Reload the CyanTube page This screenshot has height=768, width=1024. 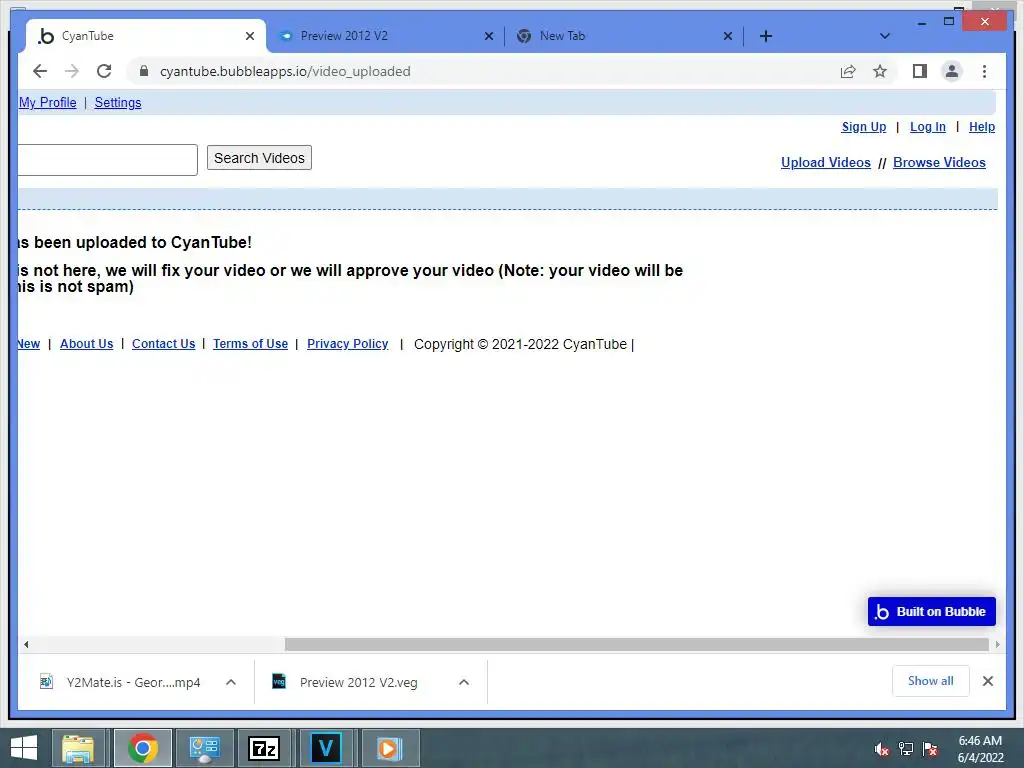(x=104, y=71)
